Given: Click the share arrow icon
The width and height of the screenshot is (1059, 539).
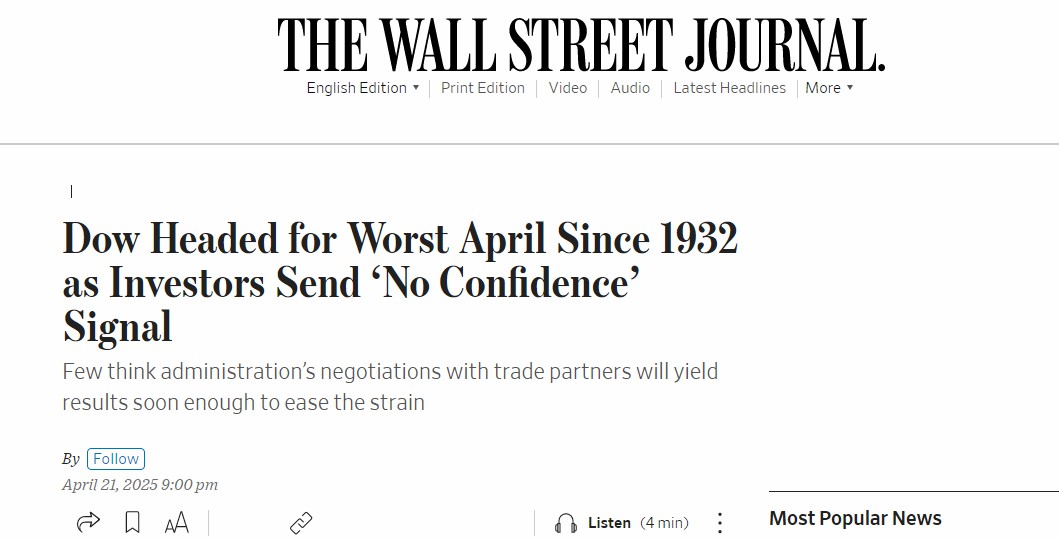Looking at the screenshot, I should (x=88, y=522).
